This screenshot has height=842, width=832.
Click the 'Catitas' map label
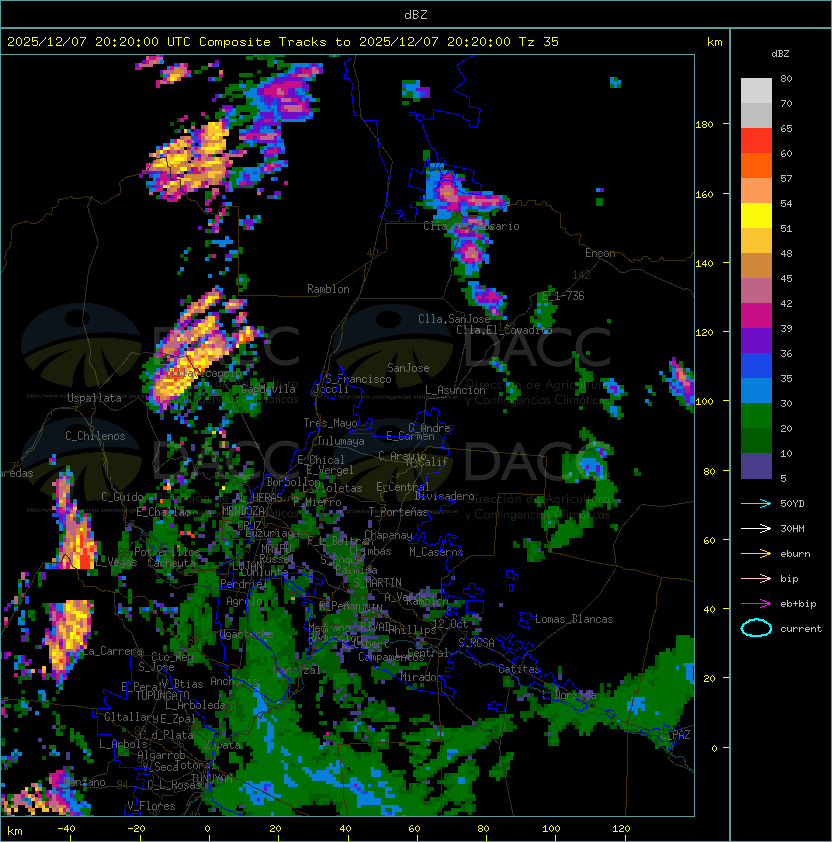[x=519, y=669]
